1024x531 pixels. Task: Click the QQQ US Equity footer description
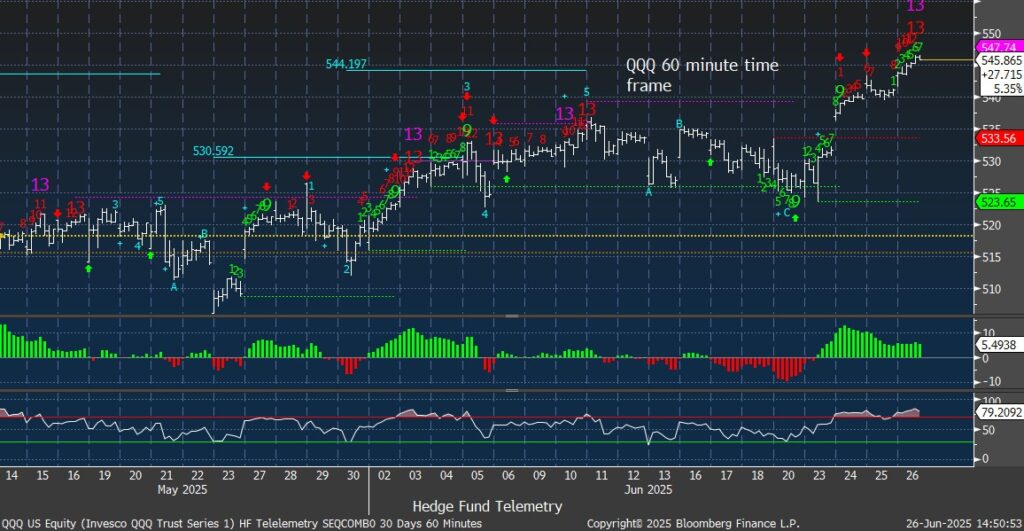click(x=242, y=523)
